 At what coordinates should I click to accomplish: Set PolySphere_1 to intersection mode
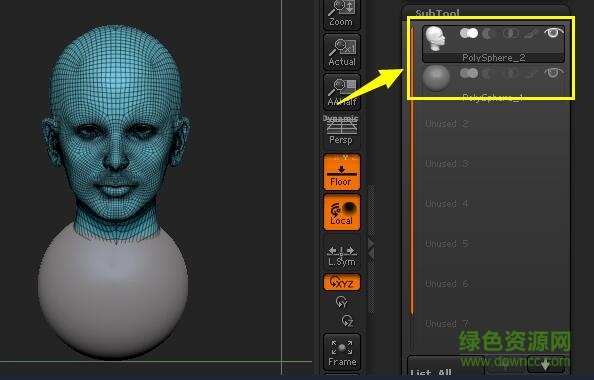(511, 73)
